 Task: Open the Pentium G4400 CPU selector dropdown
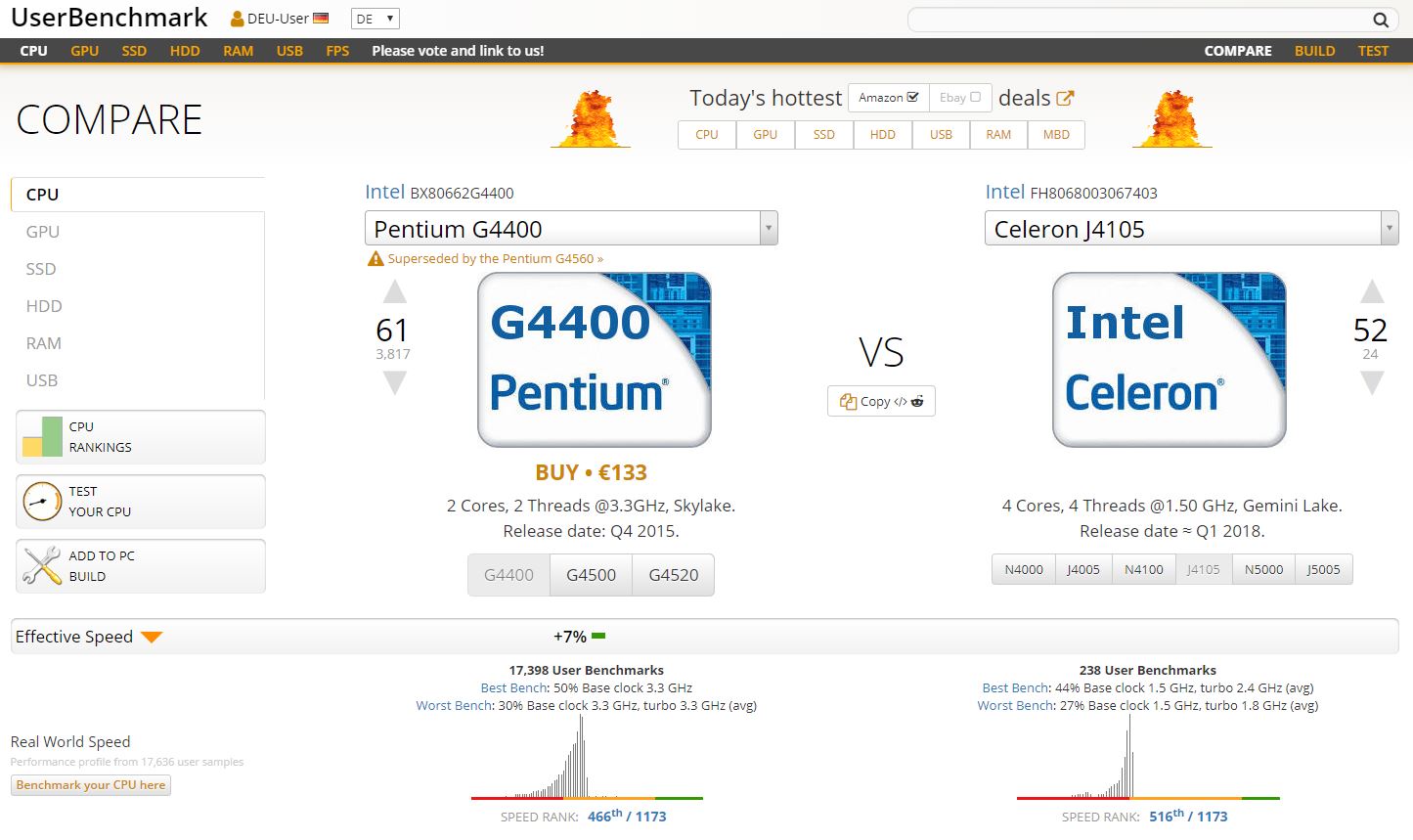pyautogui.click(x=572, y=229)
